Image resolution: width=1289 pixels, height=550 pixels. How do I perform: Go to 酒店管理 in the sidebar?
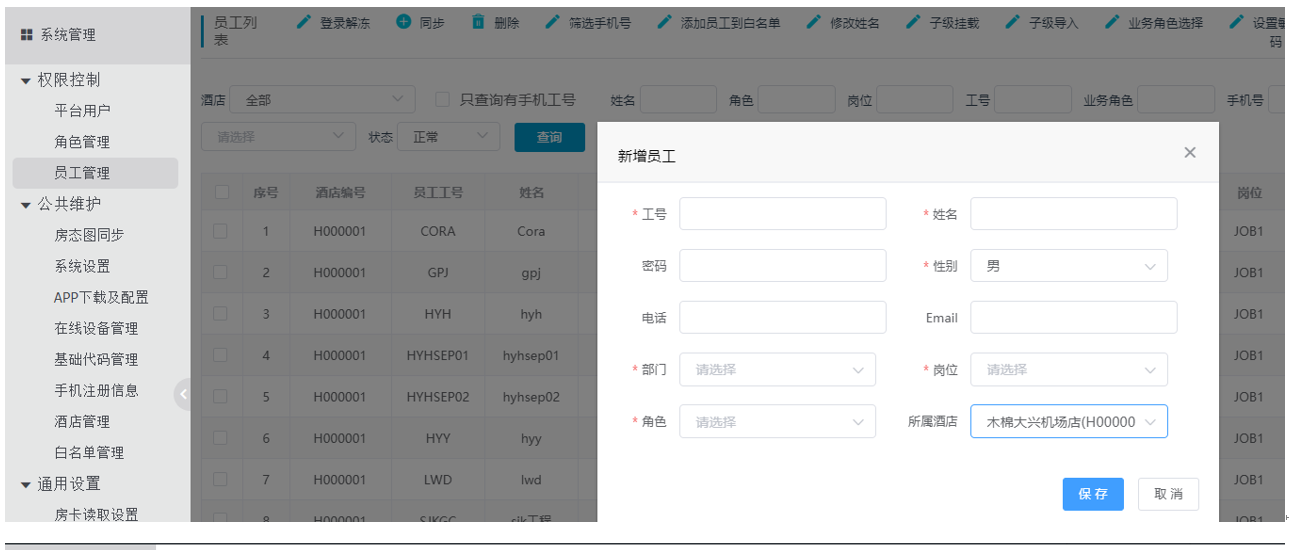[x=82, y=422]
